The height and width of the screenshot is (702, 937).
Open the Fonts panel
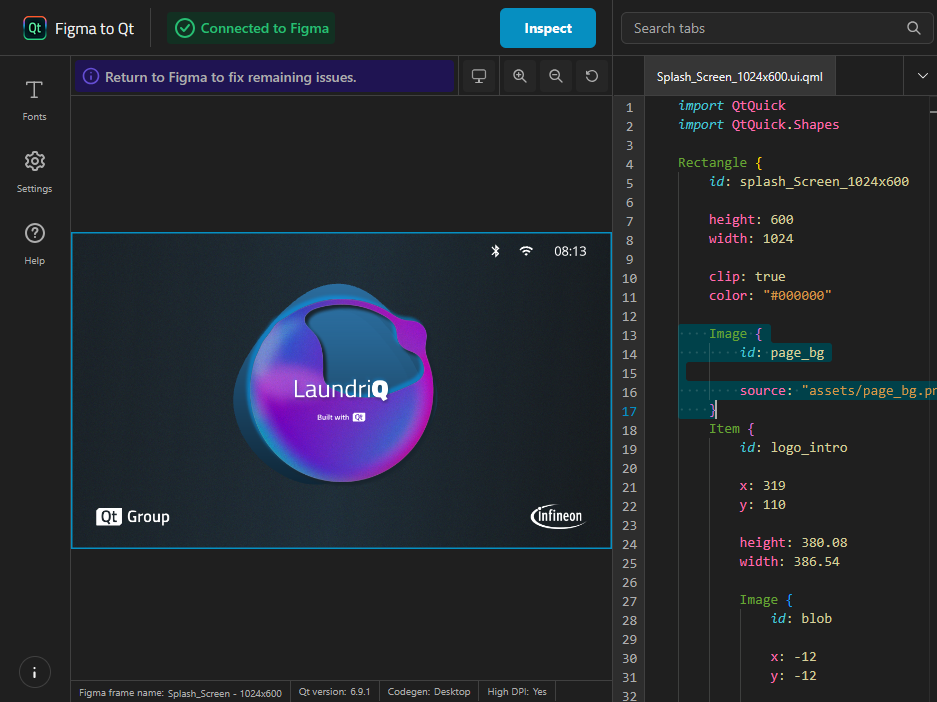point(34,100)
